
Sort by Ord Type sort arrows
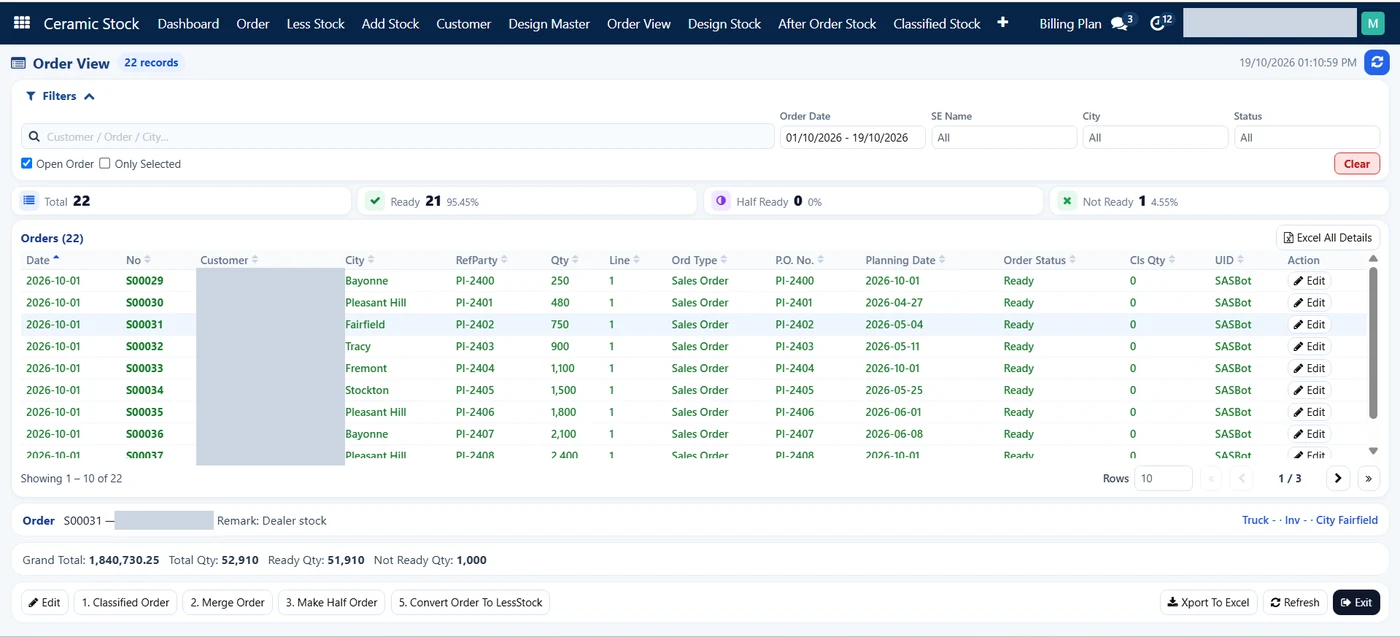pyautogui.click(x=725, y=260)
